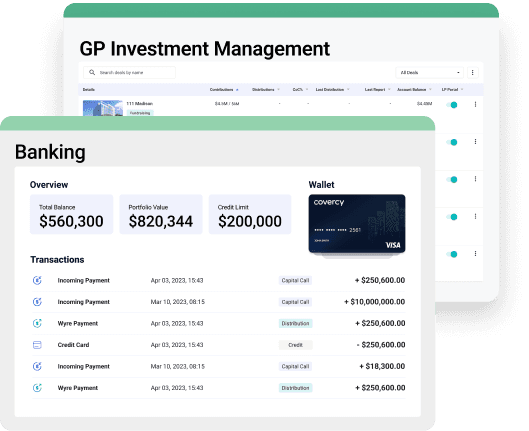Expand the All Deals dropdown

pyautogui.click(x=429, y=73)
